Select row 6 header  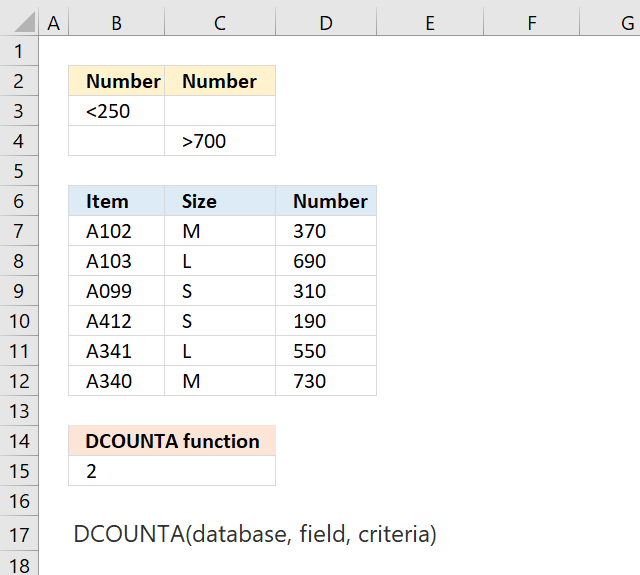[19, 201]
